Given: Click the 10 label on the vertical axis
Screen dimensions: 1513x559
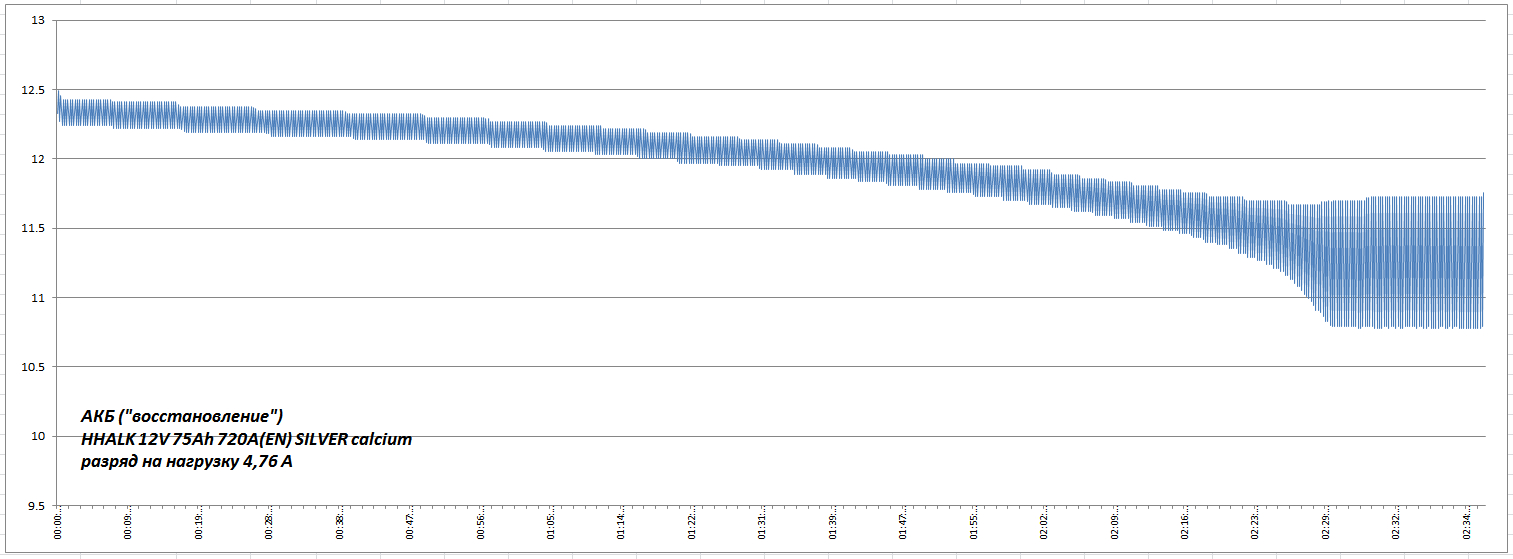Looking at the screenshot, I should click(40, 436).
